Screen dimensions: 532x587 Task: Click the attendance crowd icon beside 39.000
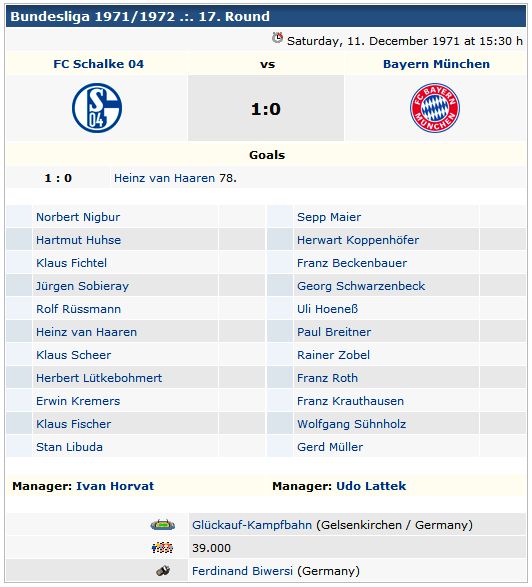(x=162, y=548)
